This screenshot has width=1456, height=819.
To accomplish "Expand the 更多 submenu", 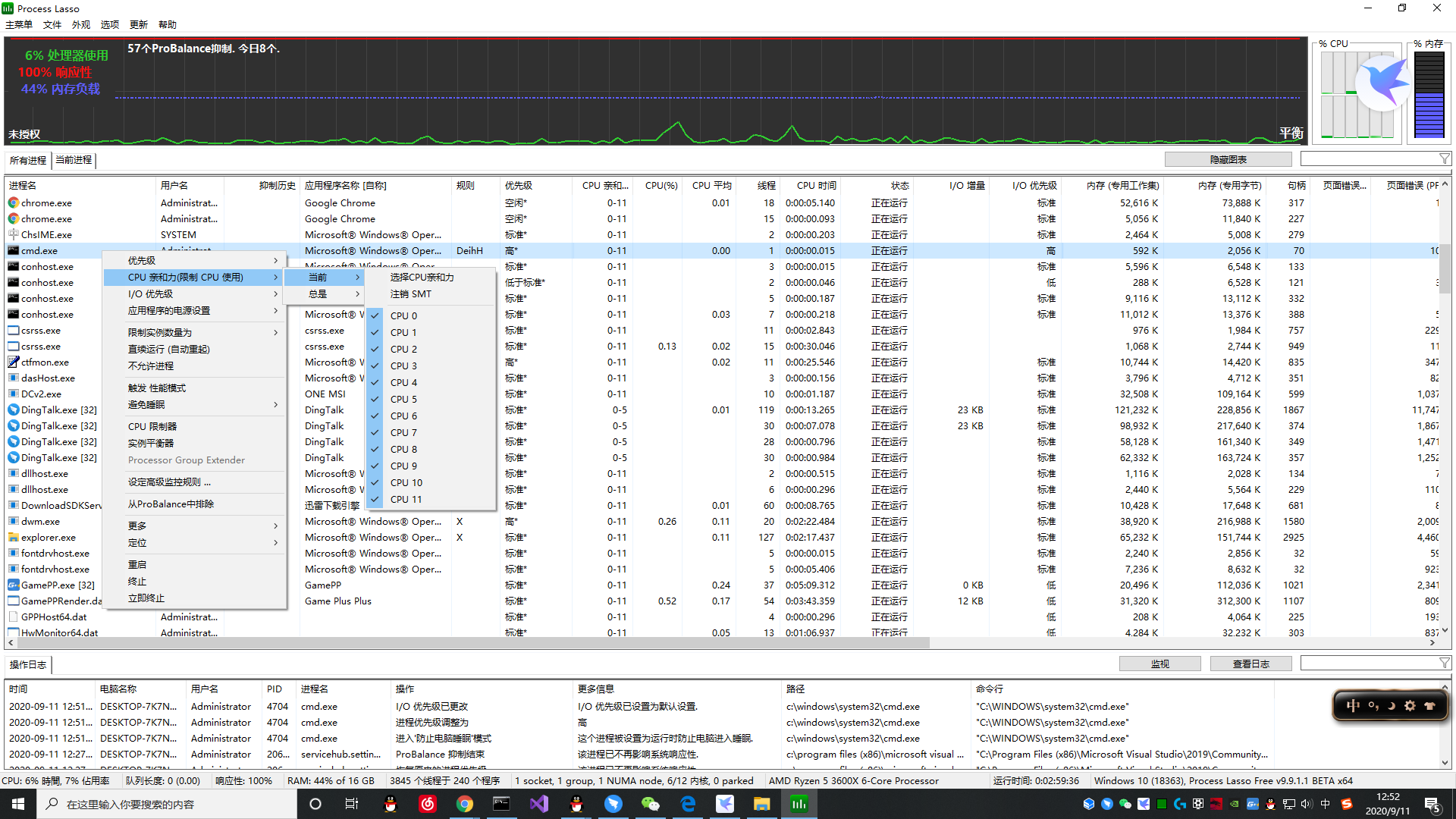I will (x=194, y=526).
